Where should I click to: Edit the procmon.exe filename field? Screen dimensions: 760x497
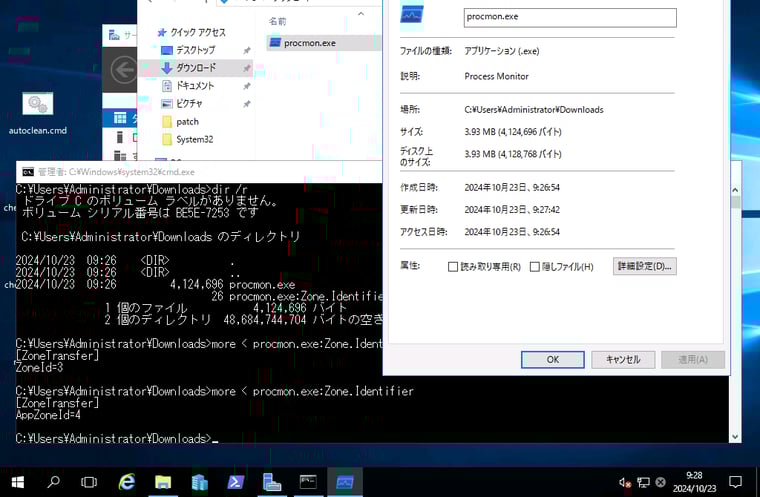[x=570, y=17]
